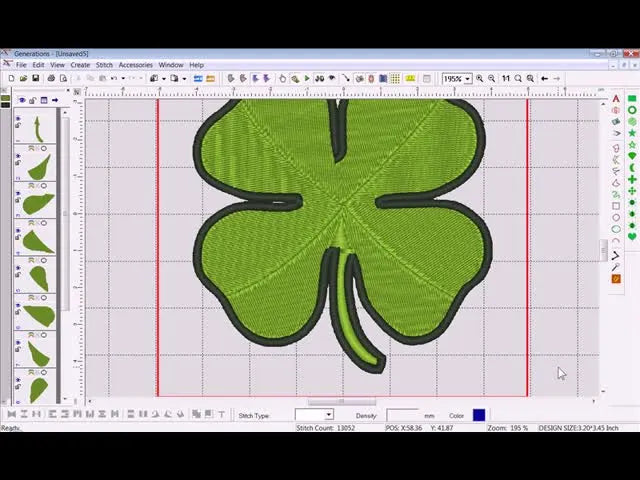Select the circle outline drawing tool
640x480 pixels.
pyautogui.click(x=616, y=218)
